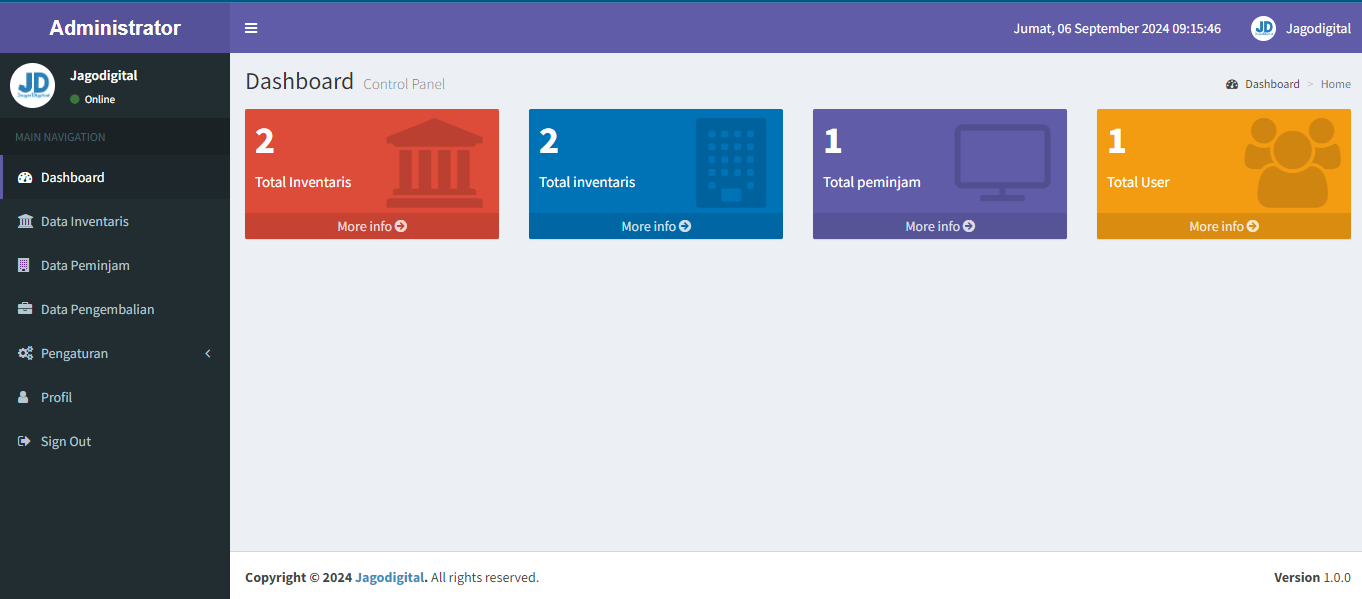
Task: Click the green Online status dot
Action: point(75,99)
